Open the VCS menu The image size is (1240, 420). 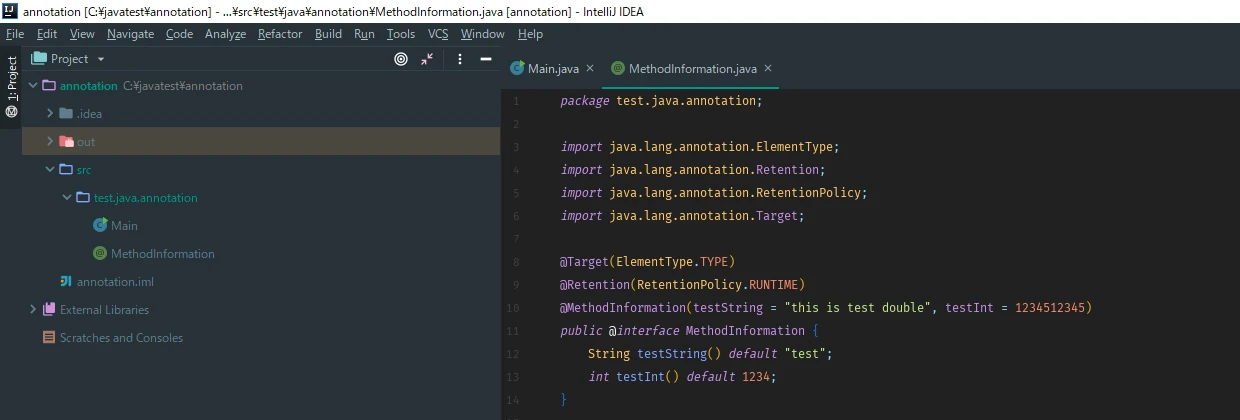(438, 34)
